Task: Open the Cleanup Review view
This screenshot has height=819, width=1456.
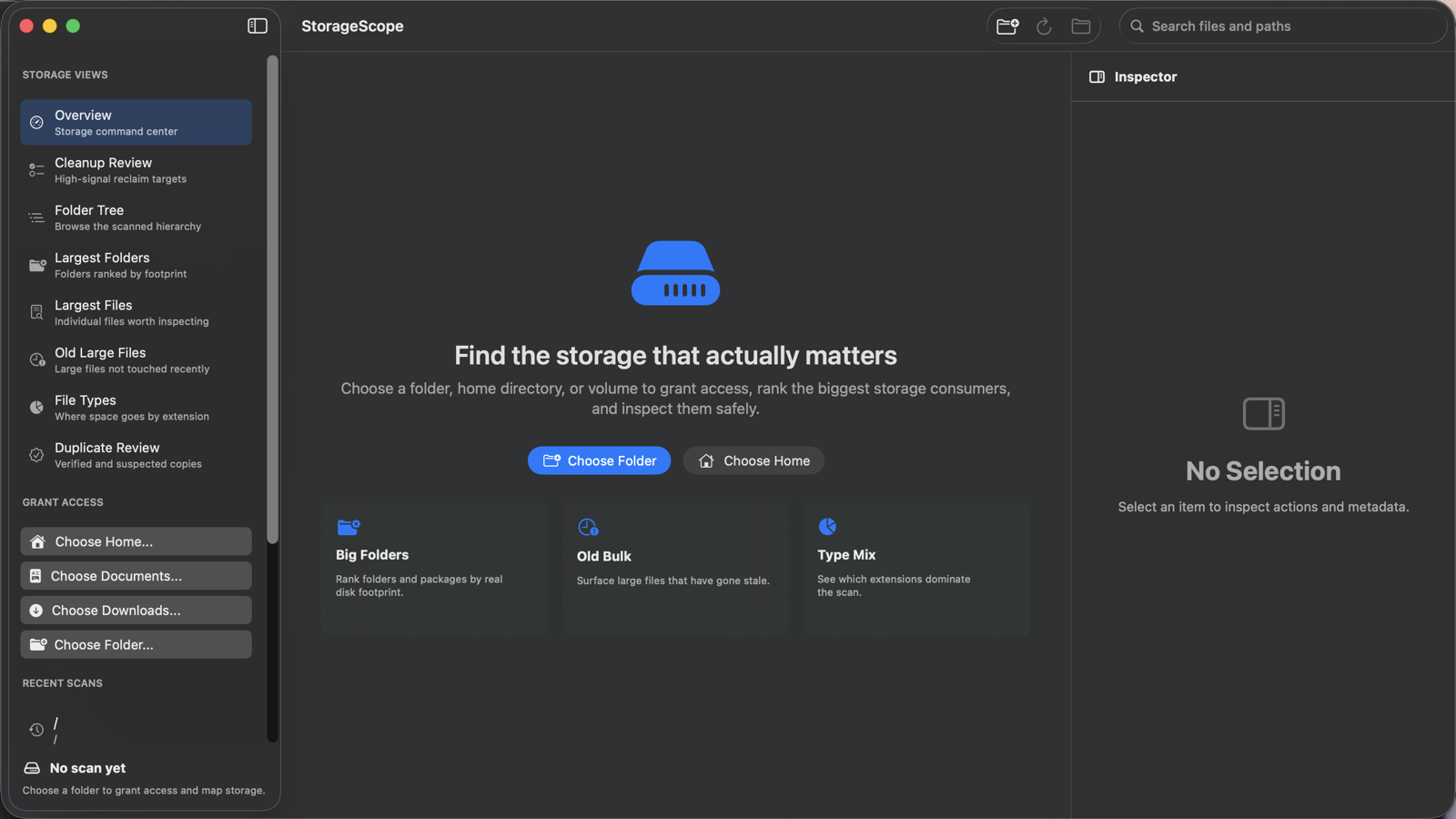Action: coord(136,170)
